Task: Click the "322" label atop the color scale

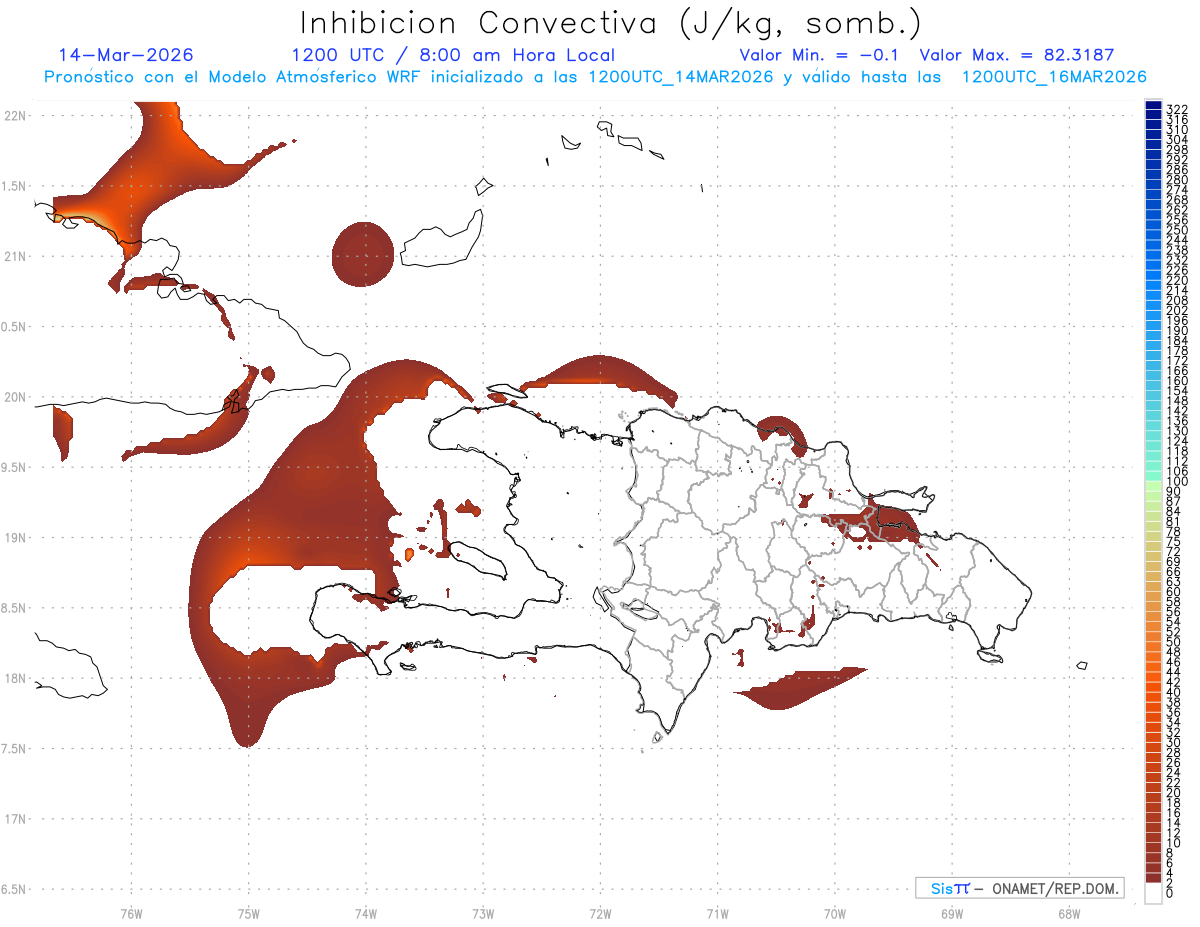Action: pyautogui.click(x=1176, y=109)
